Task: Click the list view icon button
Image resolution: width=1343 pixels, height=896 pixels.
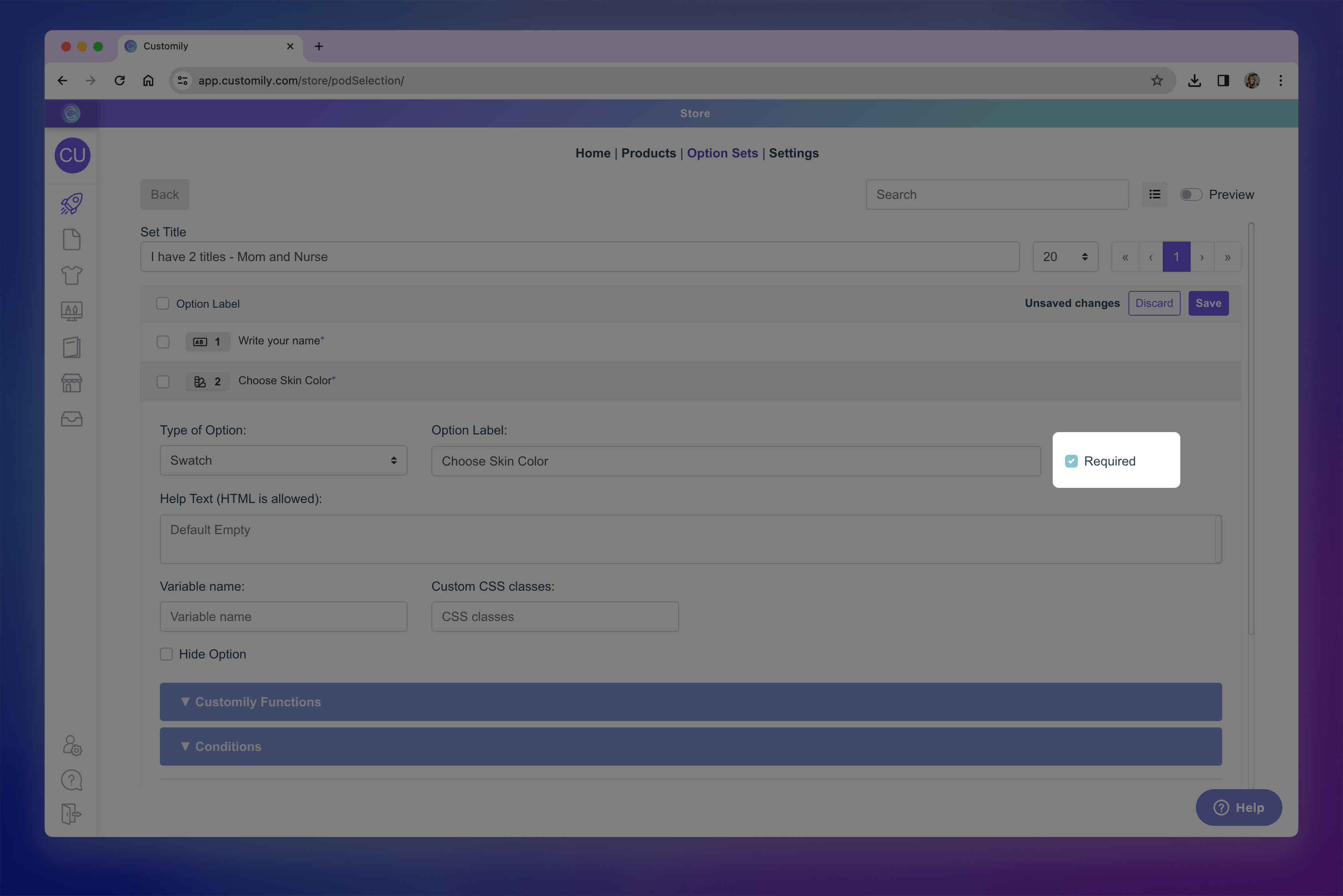Action: click(x=1154, y=194)
